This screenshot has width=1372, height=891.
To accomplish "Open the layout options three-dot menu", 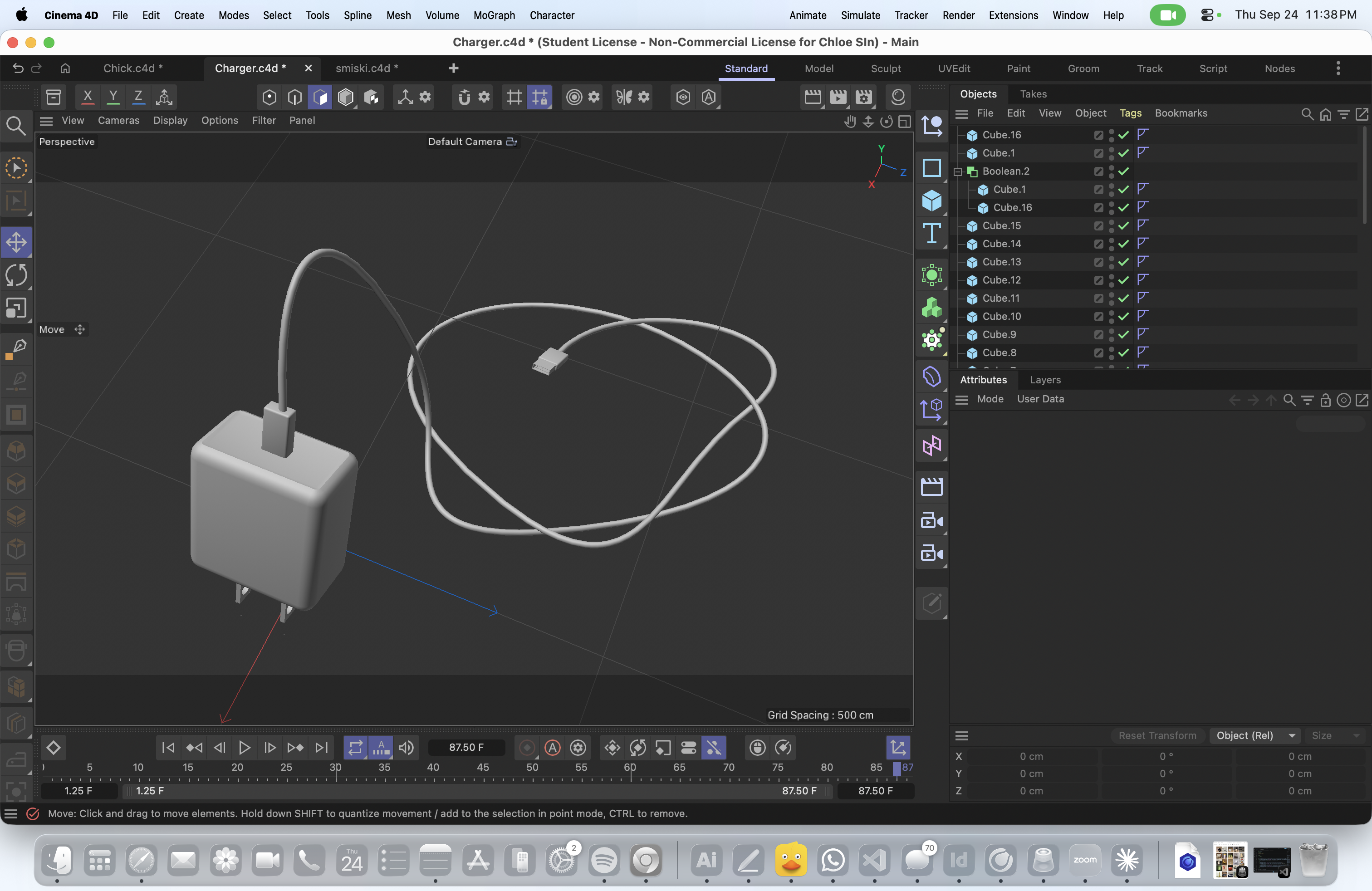I will point(1338,68).
